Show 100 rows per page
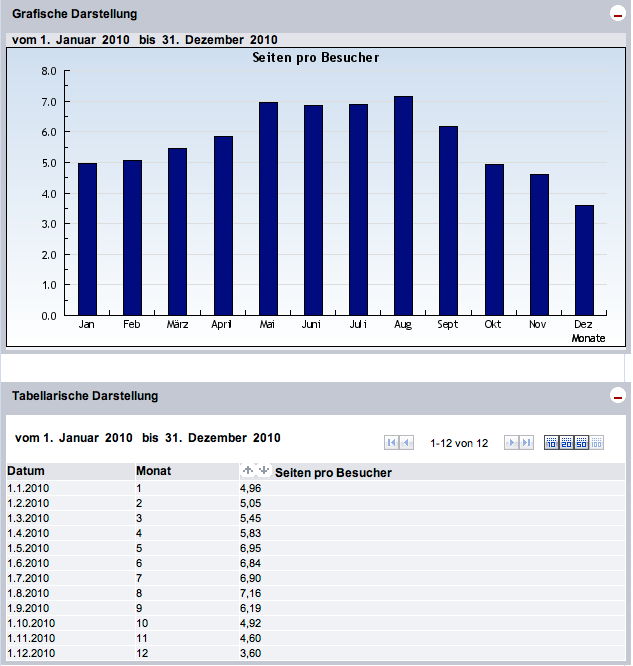Screen dimensions: 633x666 tap(597, 443)
